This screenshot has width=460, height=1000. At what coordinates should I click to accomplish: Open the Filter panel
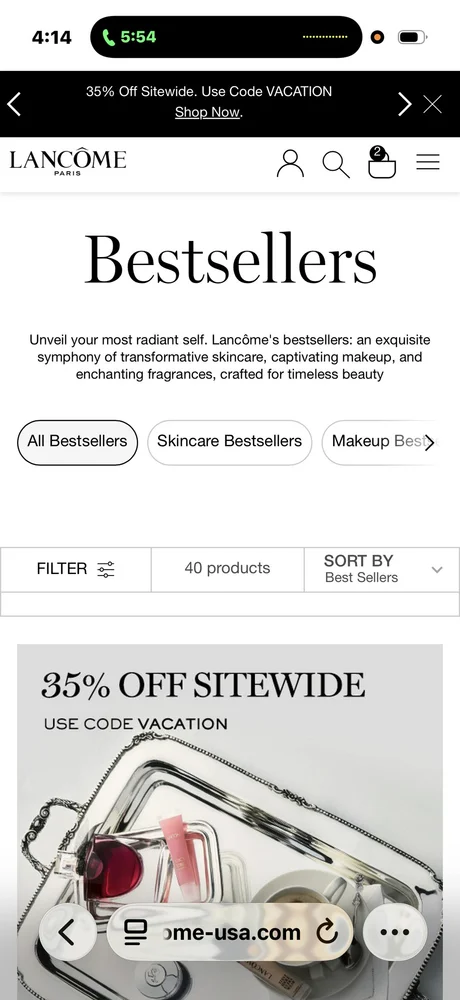(75, 569)
